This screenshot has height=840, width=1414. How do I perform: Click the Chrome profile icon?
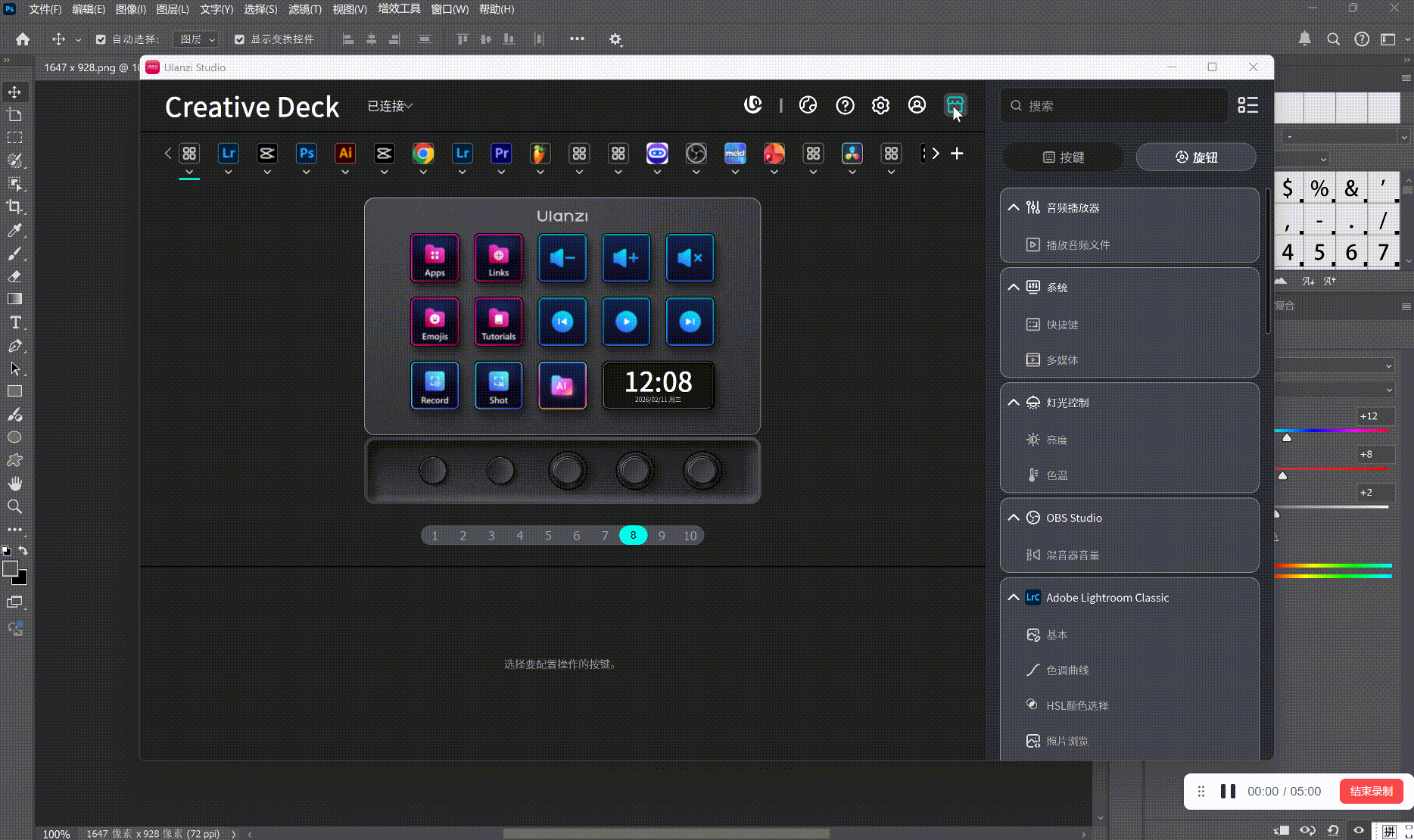coord(423,154)
